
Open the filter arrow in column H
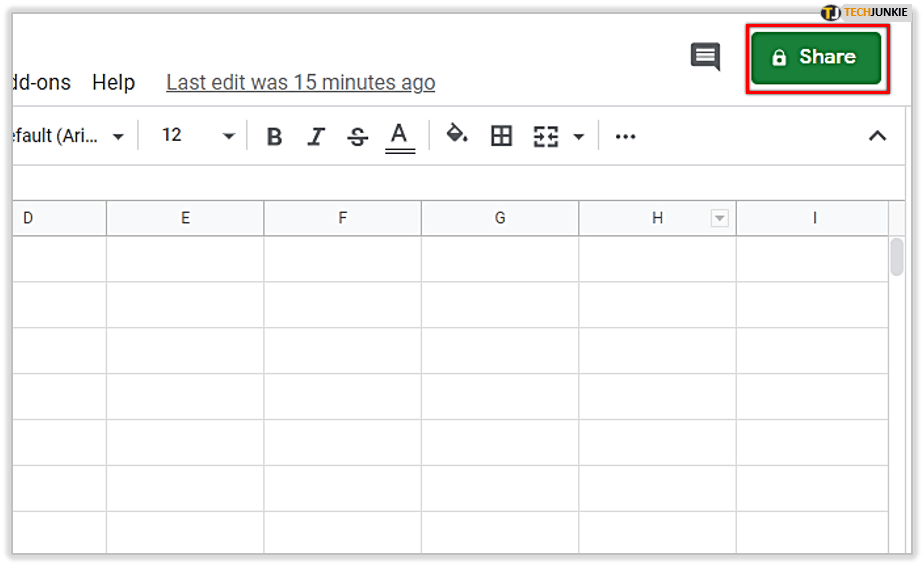[719, 218]
